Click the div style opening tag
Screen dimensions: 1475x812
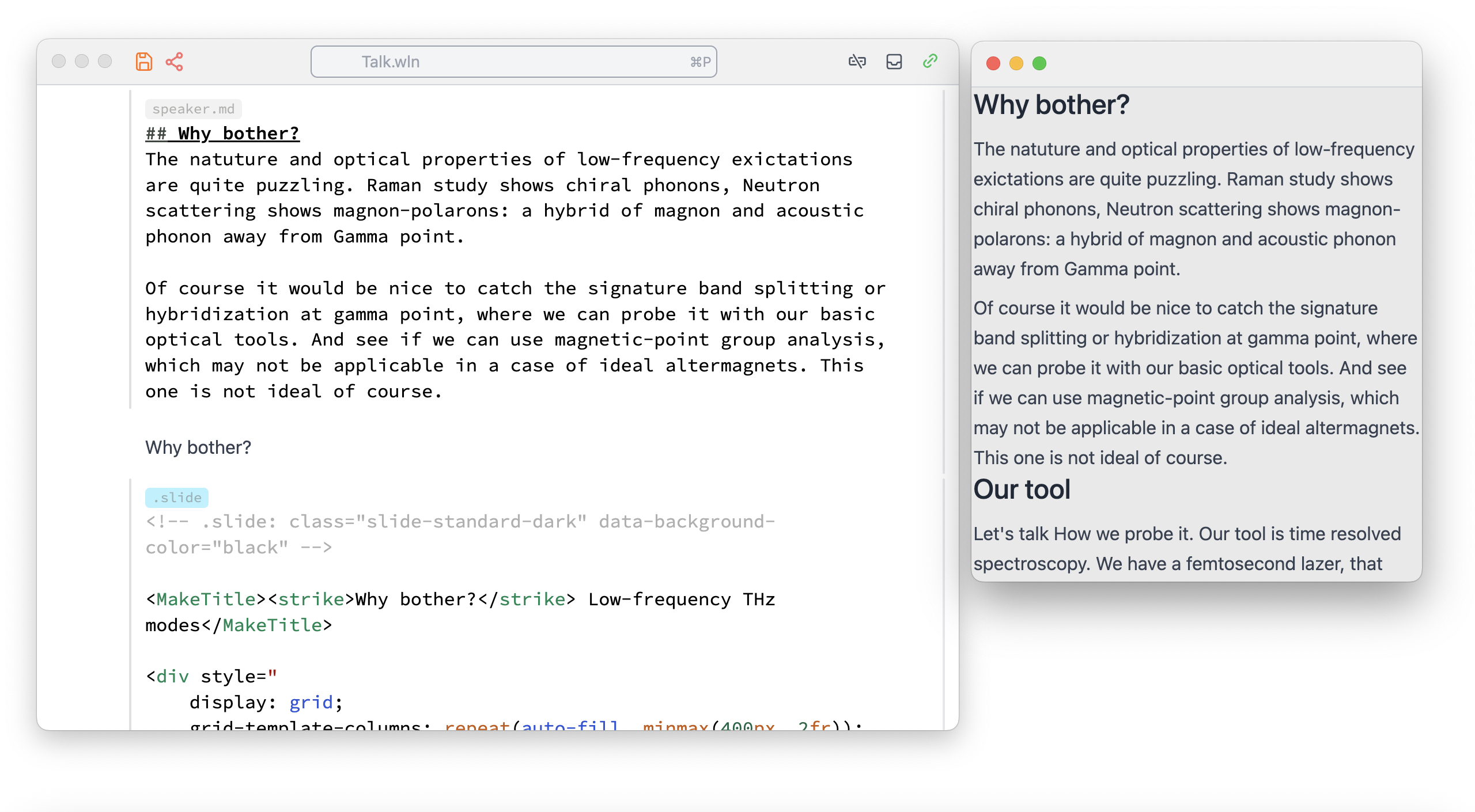pyautogui.click(x=172, y=677)
